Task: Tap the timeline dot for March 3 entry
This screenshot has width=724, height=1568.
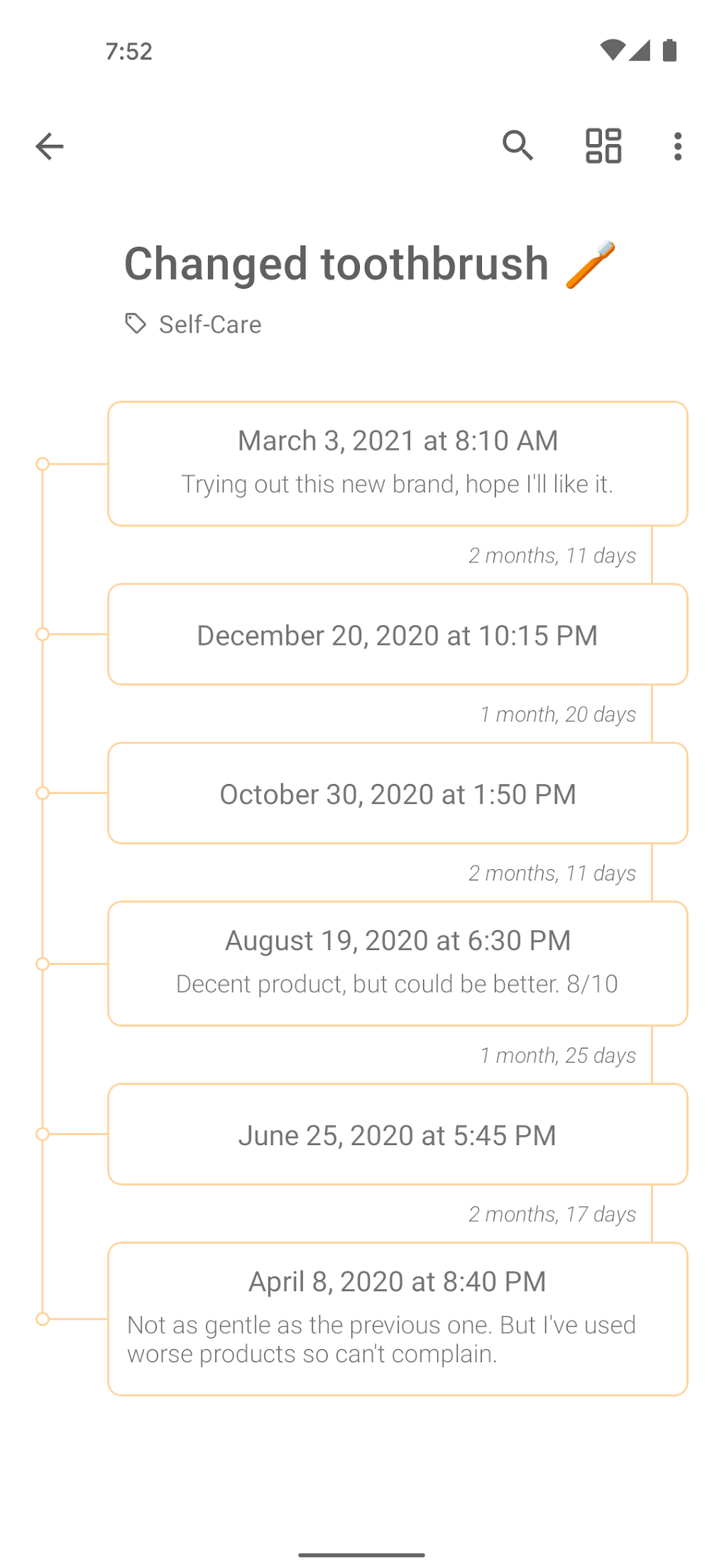Action: click(43, 464)
